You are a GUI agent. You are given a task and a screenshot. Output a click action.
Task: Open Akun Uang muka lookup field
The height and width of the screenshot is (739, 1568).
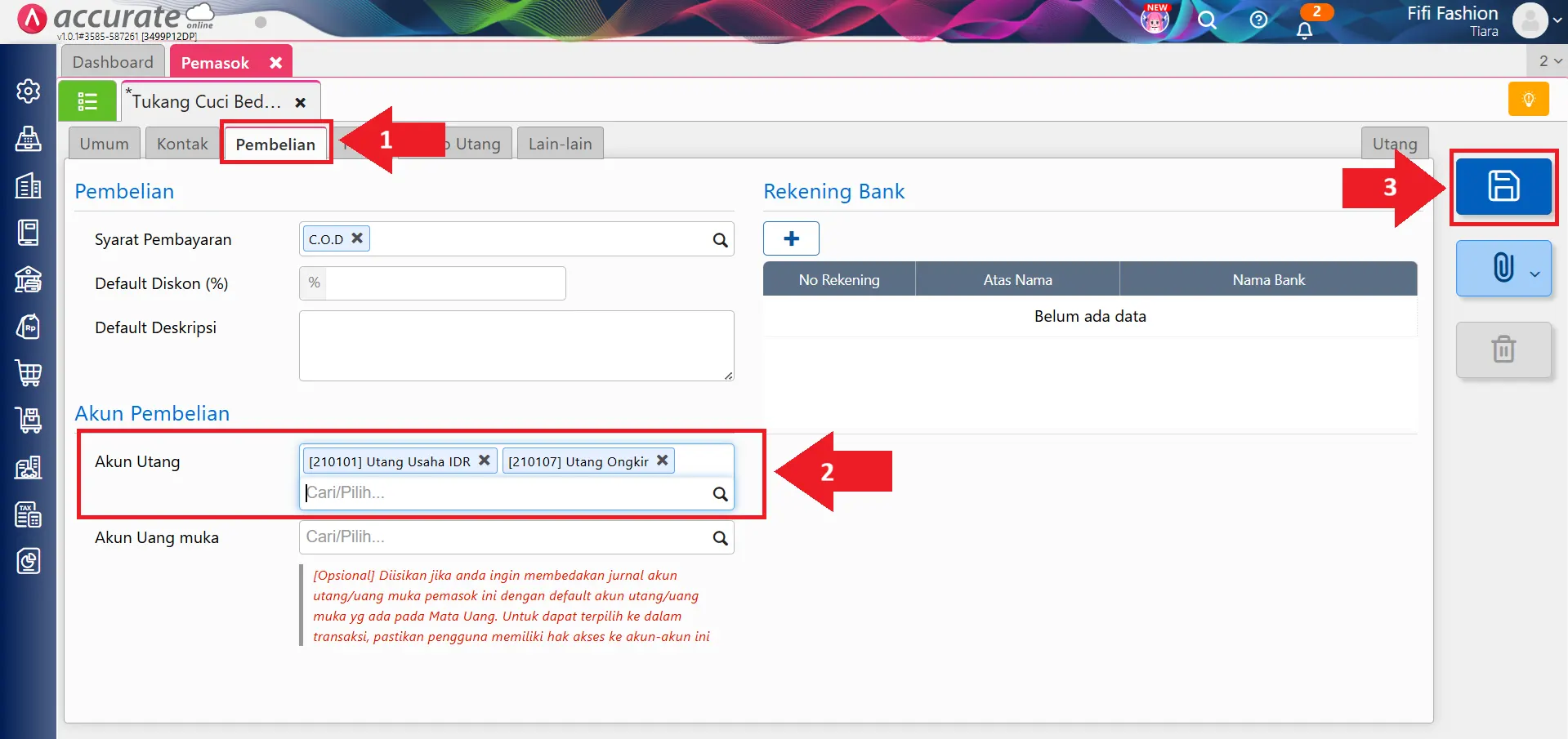pos(507,537)
